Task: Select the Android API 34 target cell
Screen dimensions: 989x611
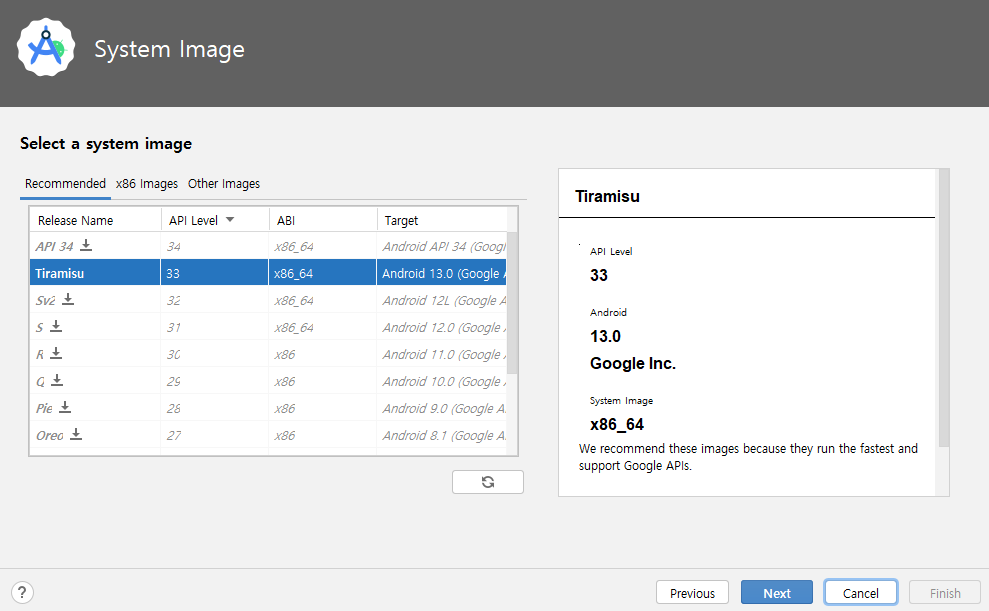Action: tap(442, 246)
